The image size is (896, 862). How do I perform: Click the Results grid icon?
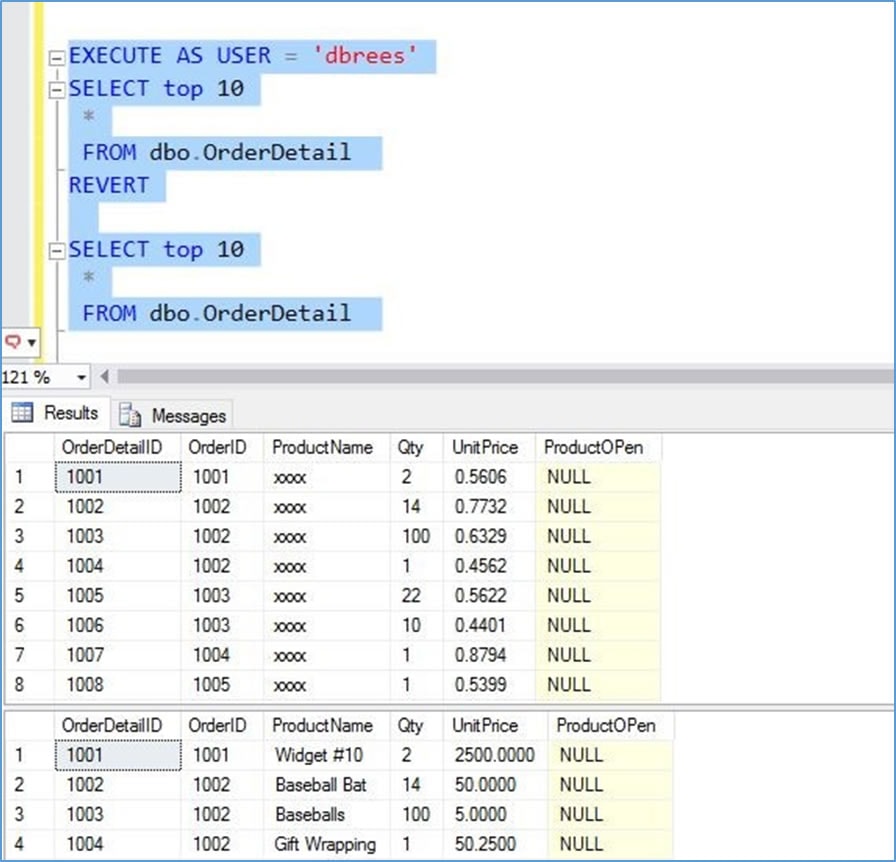coord(22,413)
